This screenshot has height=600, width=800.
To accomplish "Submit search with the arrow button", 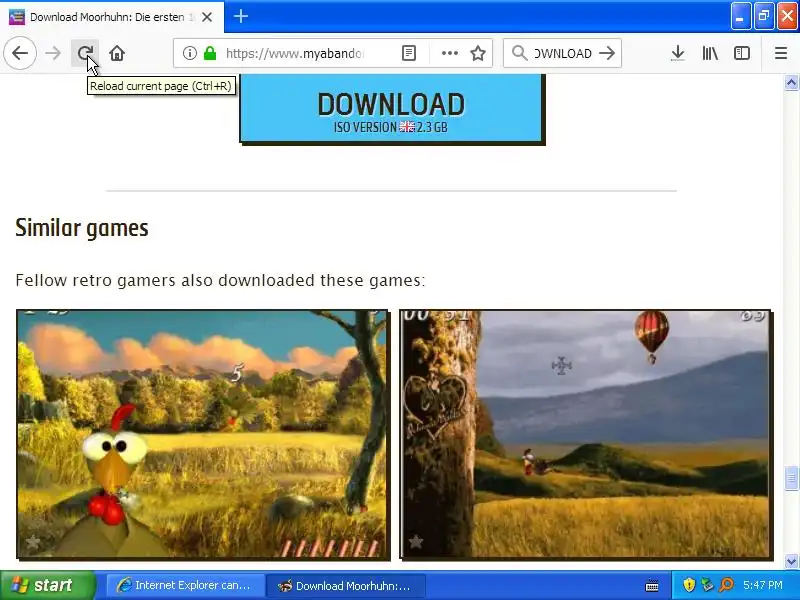I will [607, 53].
